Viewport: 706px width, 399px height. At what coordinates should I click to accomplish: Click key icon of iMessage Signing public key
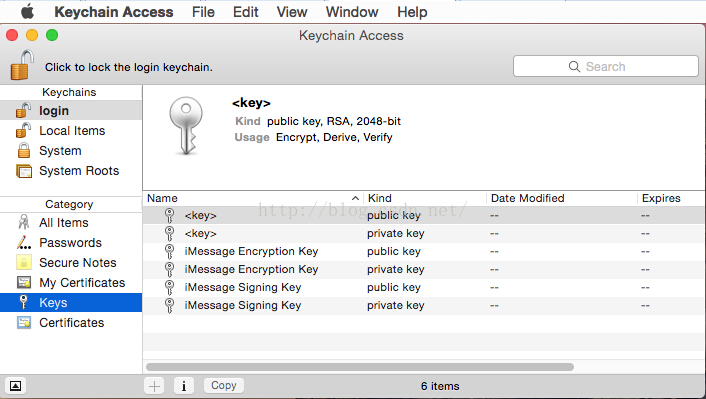(169, 288)
